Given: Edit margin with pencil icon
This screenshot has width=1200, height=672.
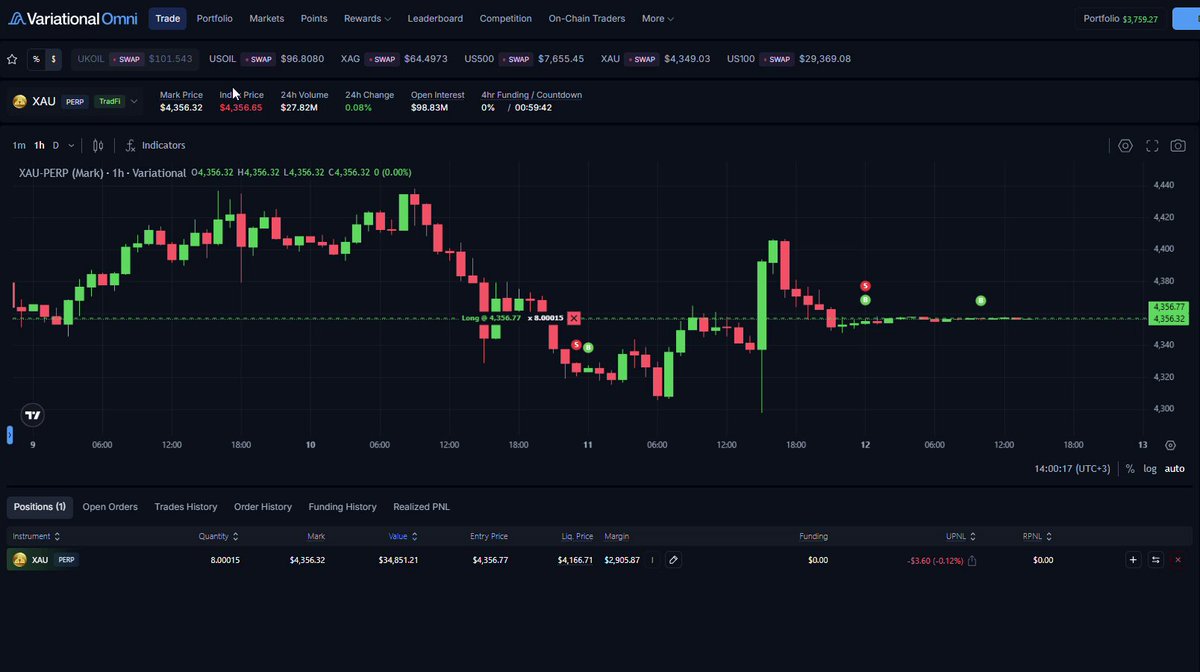Looking at the screenshot, I should click(673, 560).
